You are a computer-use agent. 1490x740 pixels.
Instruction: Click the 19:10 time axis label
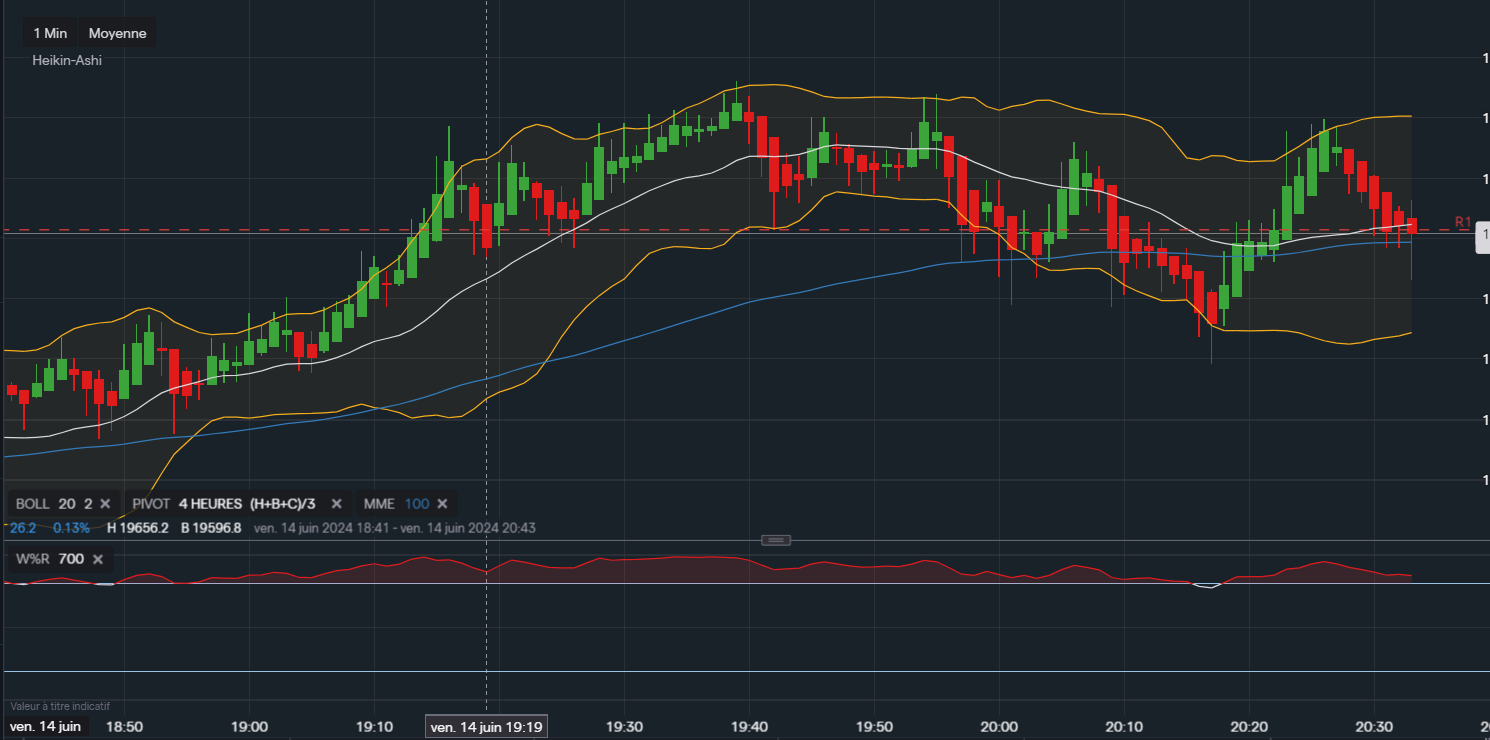tap(374, 727)
